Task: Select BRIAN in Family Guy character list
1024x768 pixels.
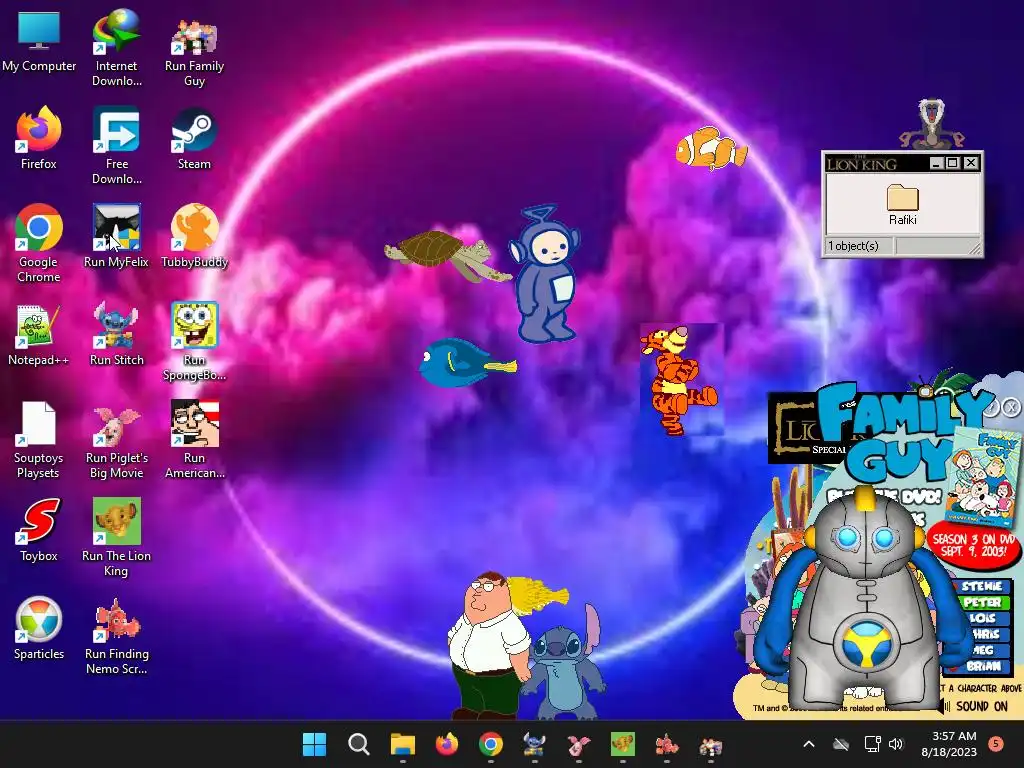Action: click(983, 666)
